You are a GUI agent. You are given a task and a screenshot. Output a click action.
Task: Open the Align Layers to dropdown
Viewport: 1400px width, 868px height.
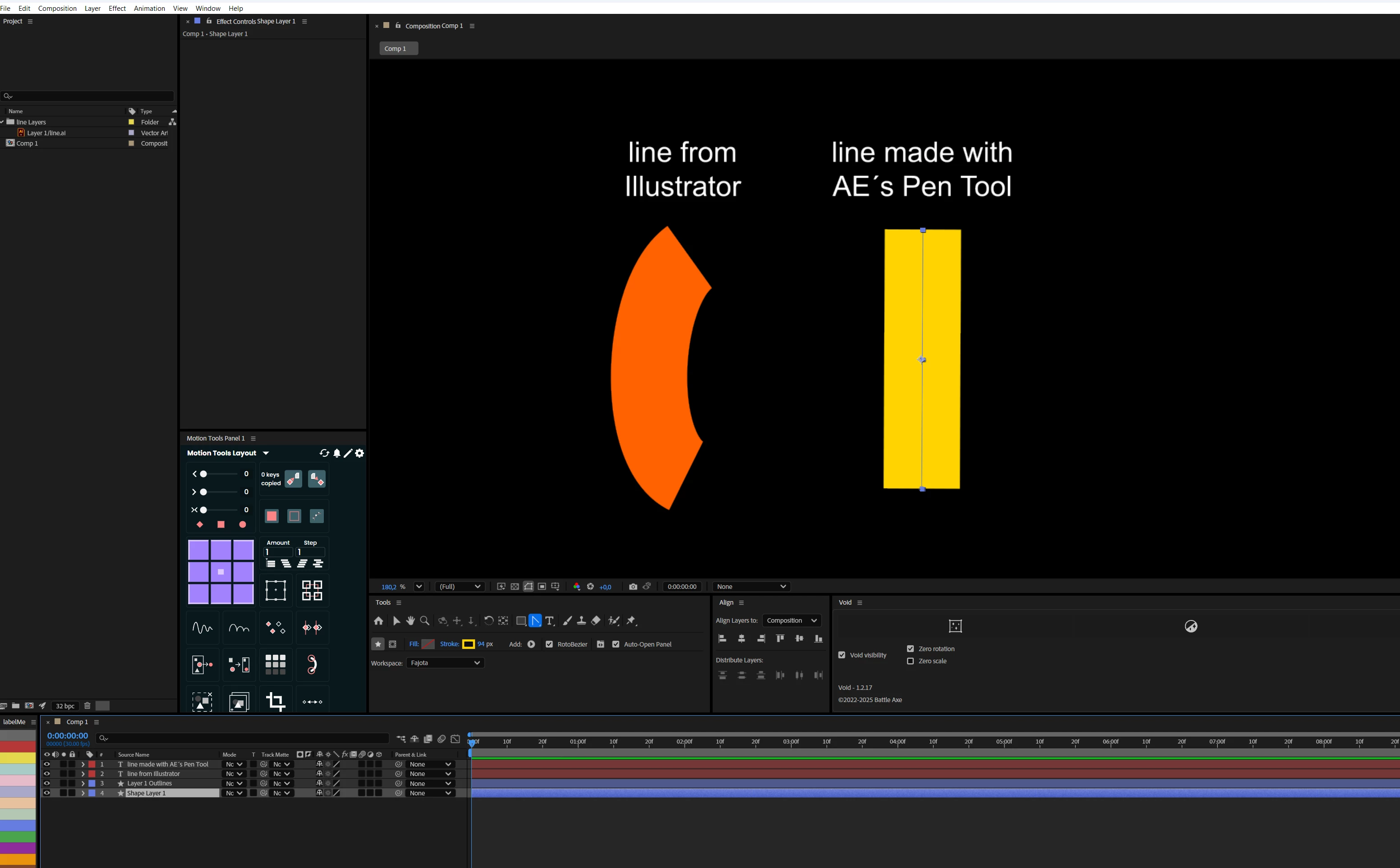click(x=791, y=620)
